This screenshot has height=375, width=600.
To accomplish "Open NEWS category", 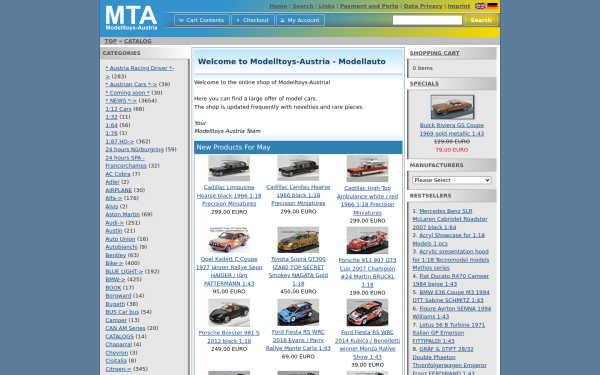I will pos(121,101).
